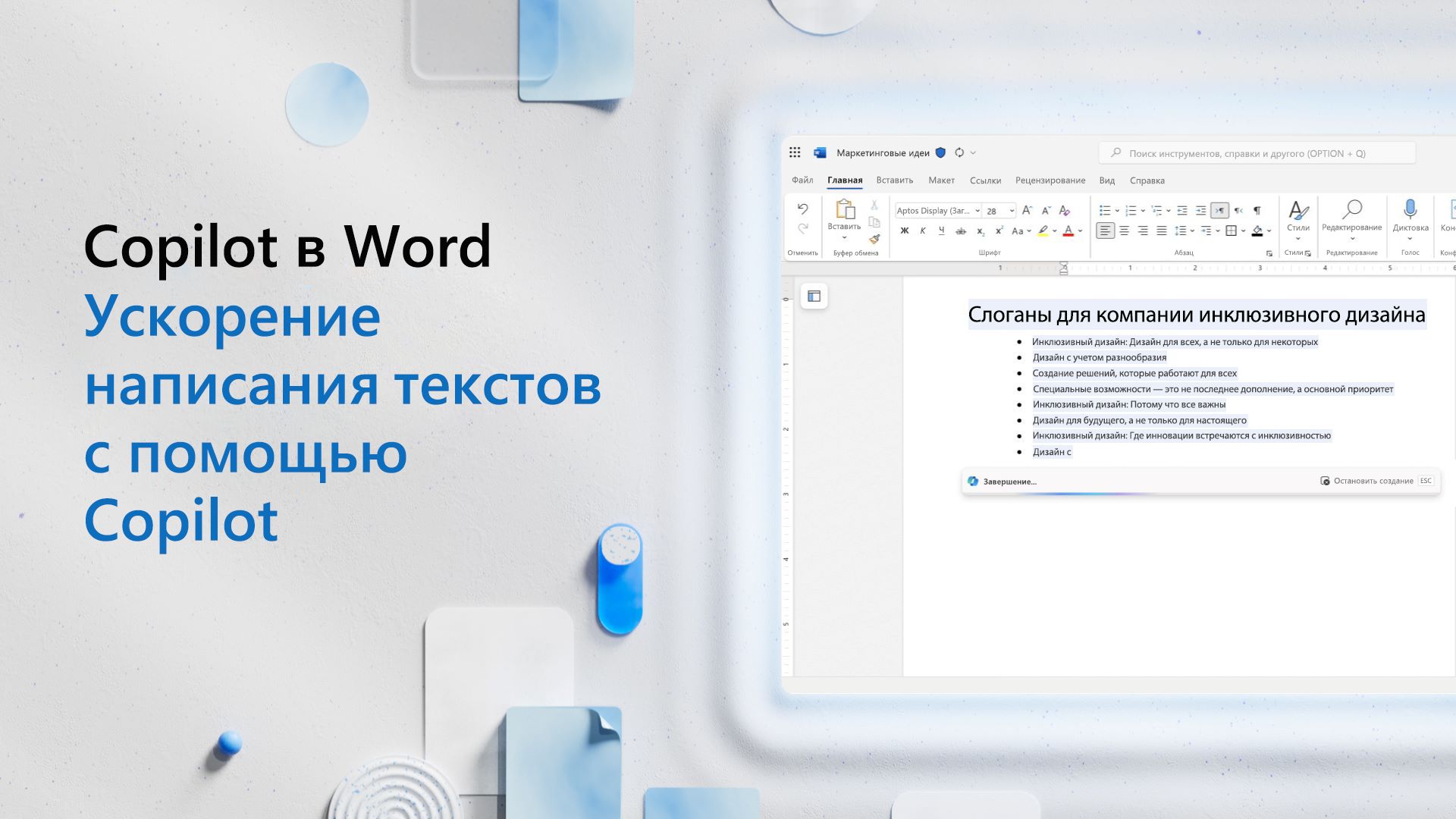Image resolution: width=1456 pixels, height=819 pixels.
Task: Click the sync status circular arrows icon
Action: tap(959, 152)
